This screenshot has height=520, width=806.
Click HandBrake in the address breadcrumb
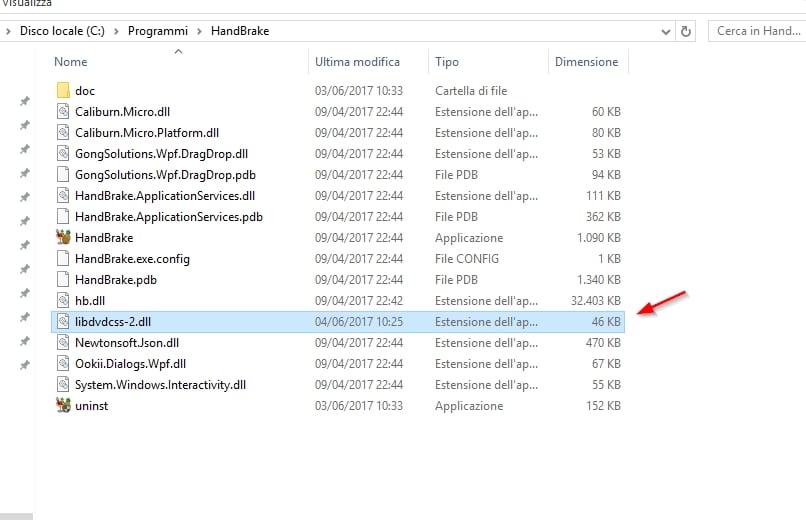point(240,31)
